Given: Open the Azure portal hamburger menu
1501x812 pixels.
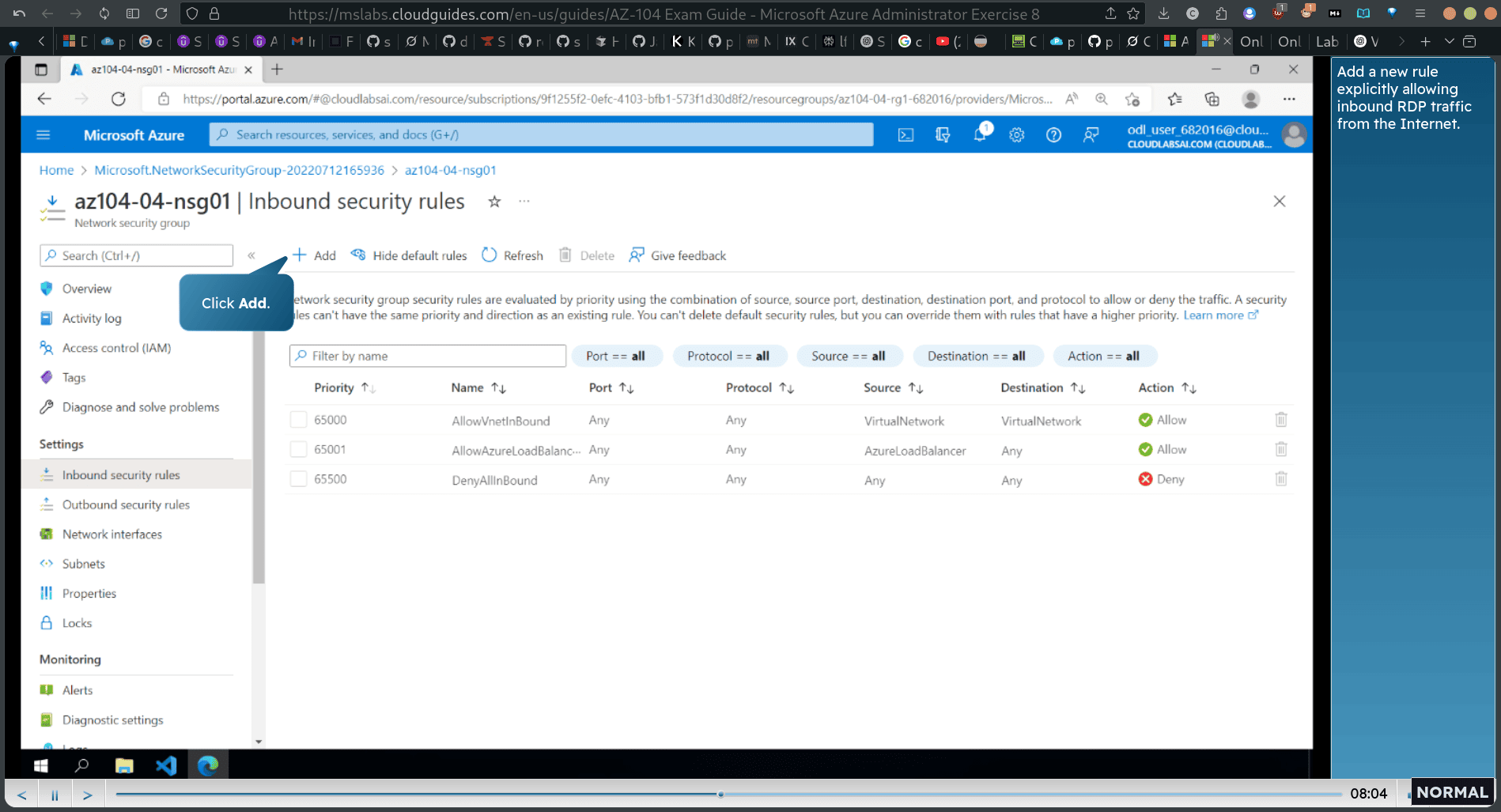Looking at the screenshot, I should pos(43,135).
